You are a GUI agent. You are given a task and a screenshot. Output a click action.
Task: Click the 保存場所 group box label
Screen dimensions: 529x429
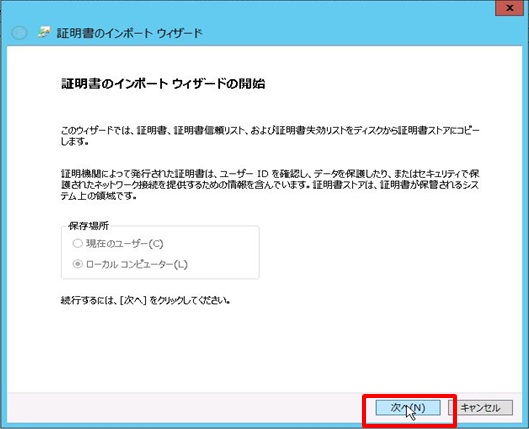pyautogui.click(x=89, y=226)
